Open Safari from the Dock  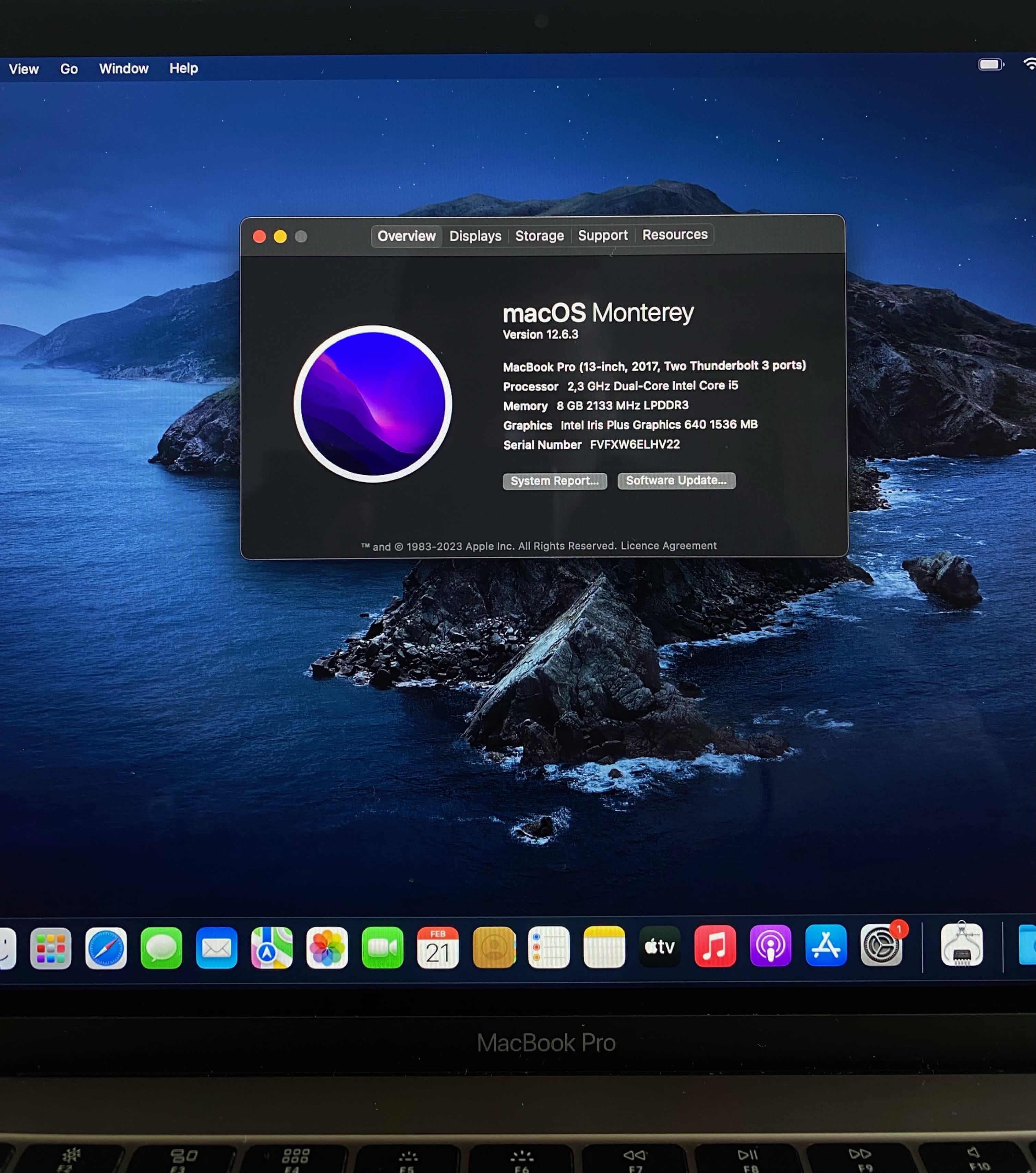point(106,947)
